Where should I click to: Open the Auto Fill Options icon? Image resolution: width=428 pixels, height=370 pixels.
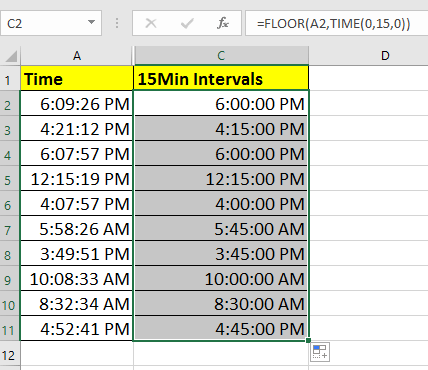coord(320,352)
